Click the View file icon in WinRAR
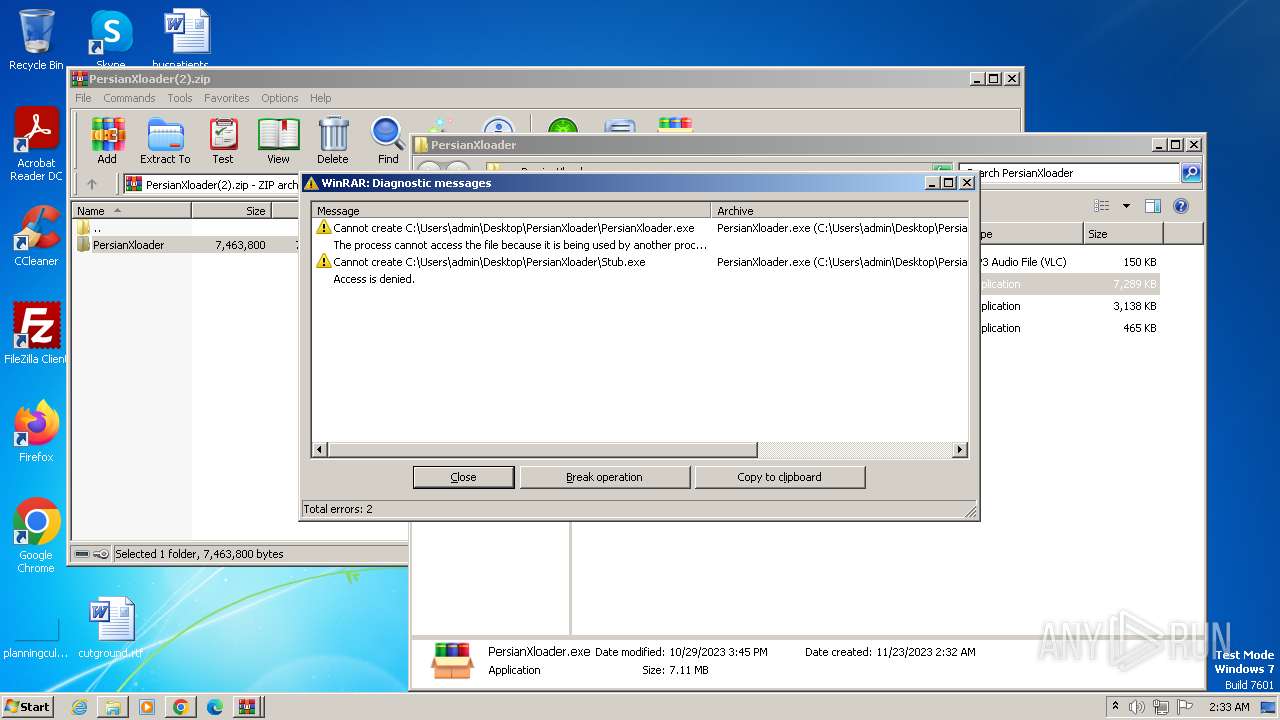This screenshot has width=1280, height=720. point(278,141)
